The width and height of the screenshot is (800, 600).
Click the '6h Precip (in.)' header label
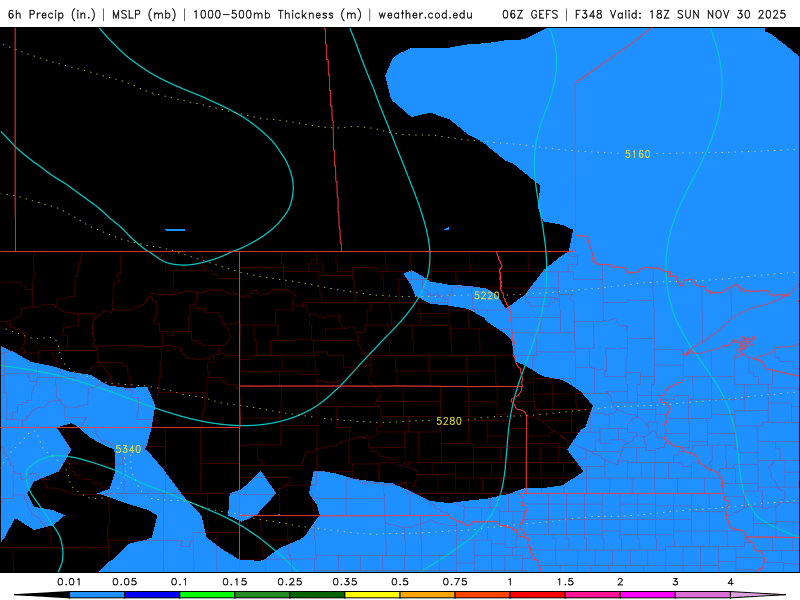pyautogui.click(x=52, y=14)
